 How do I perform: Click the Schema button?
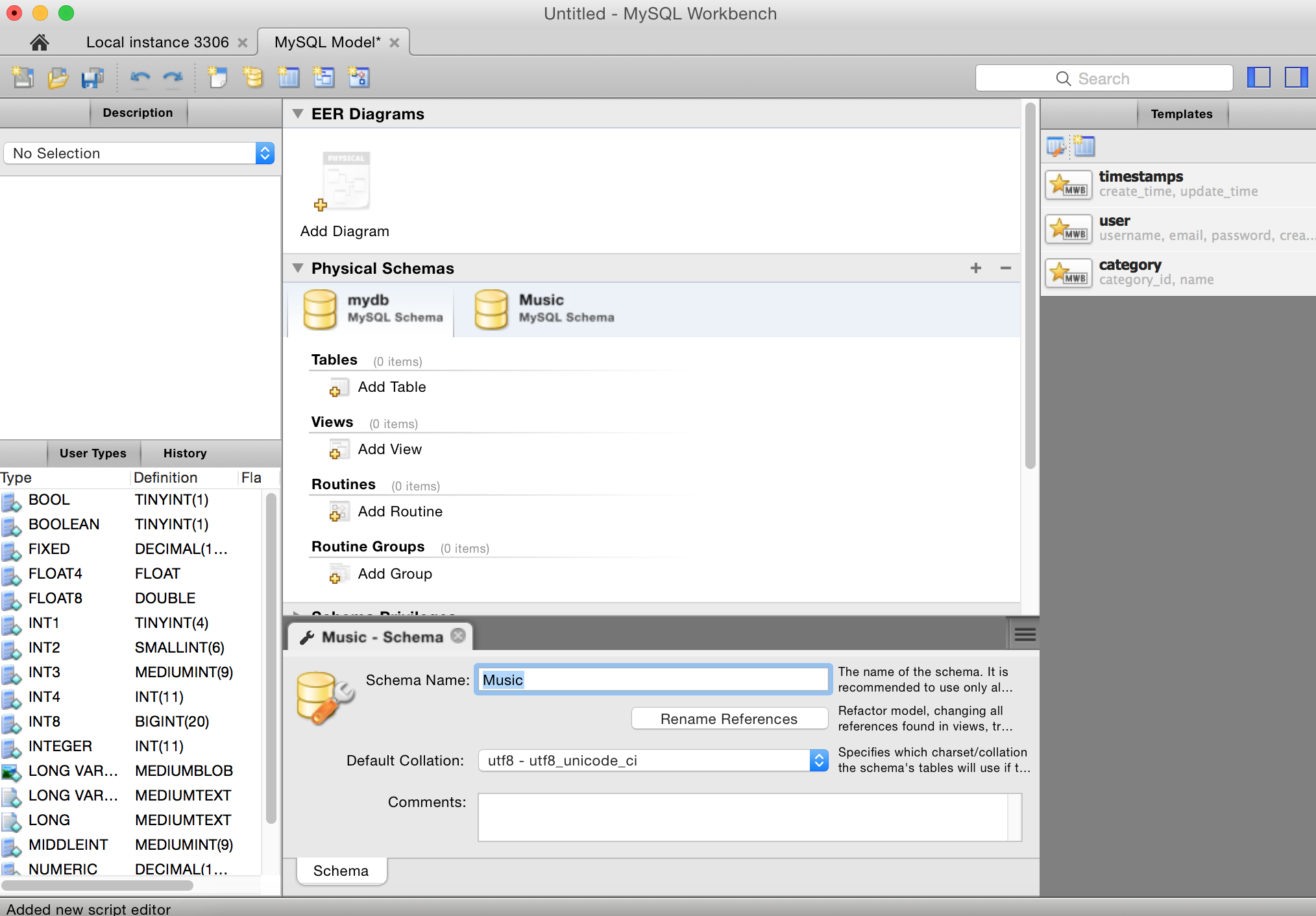point(341,869)
